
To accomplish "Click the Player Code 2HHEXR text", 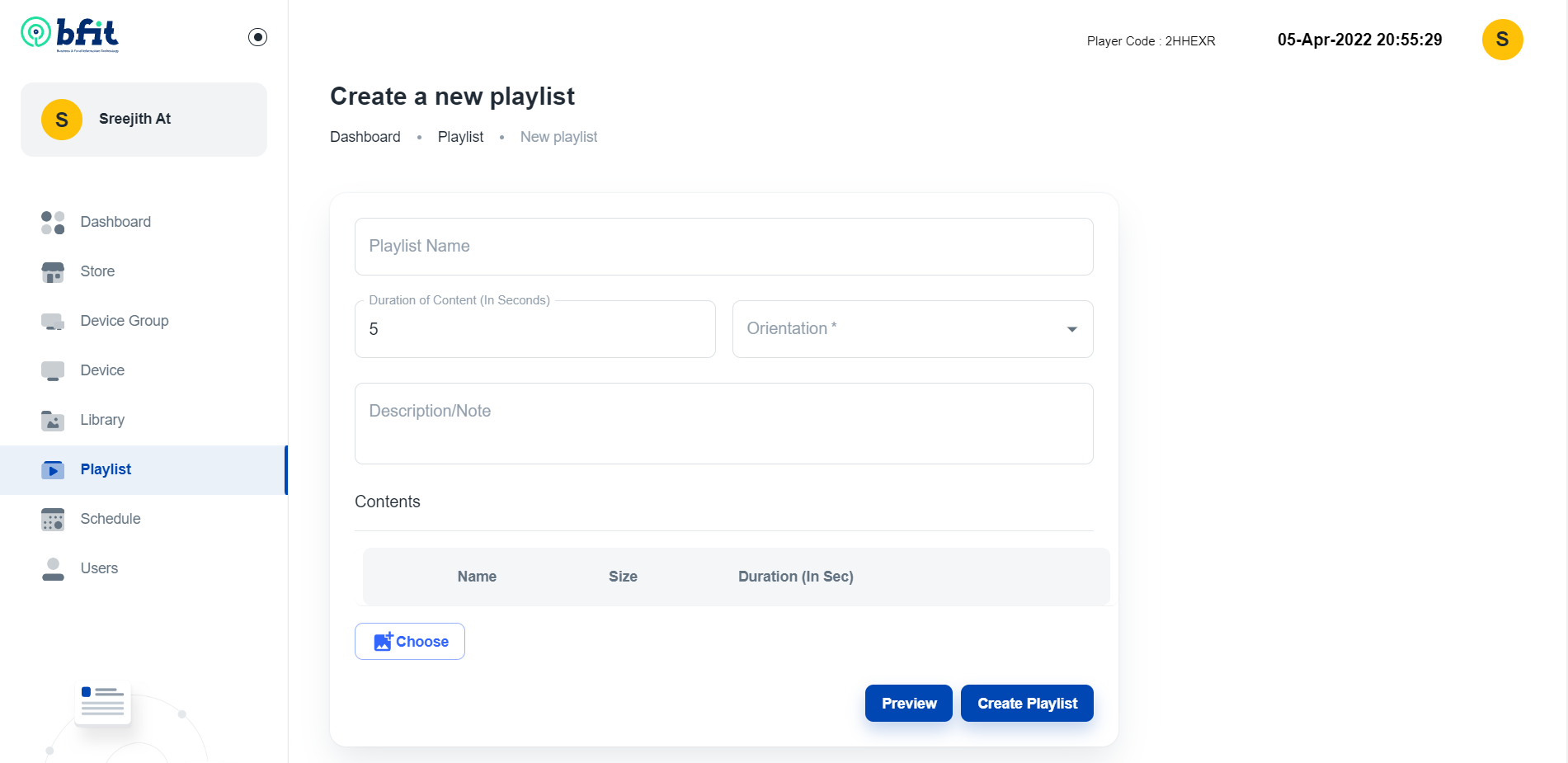I will [x=1151, y=41].
